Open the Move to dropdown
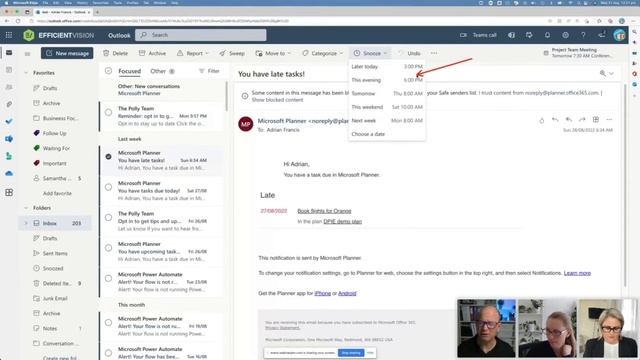Image resolution: width=640 pixels, height=360 pixels. [x=273, y=53]
